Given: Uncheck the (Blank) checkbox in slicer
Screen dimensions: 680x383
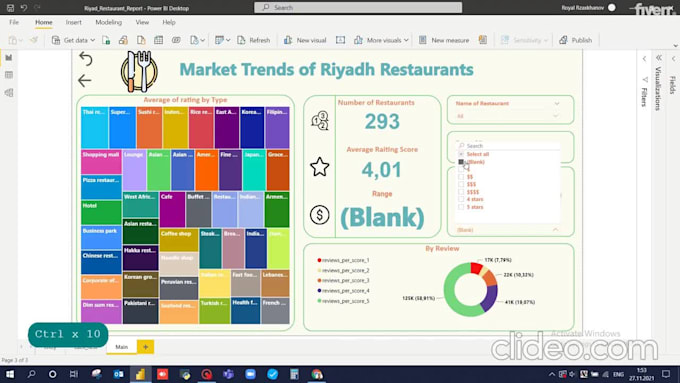Looking at the screenshot, I should (x=461, y=162).
